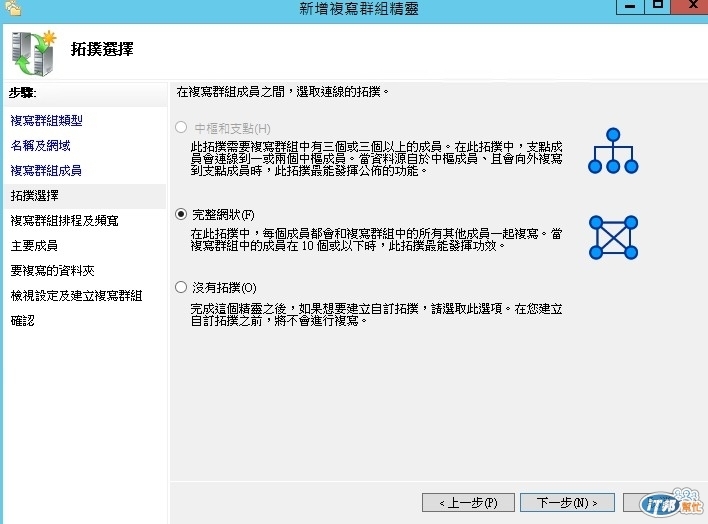Minimize the wizard window
This screenshot has height=524, width=708.
click(630, 7)
